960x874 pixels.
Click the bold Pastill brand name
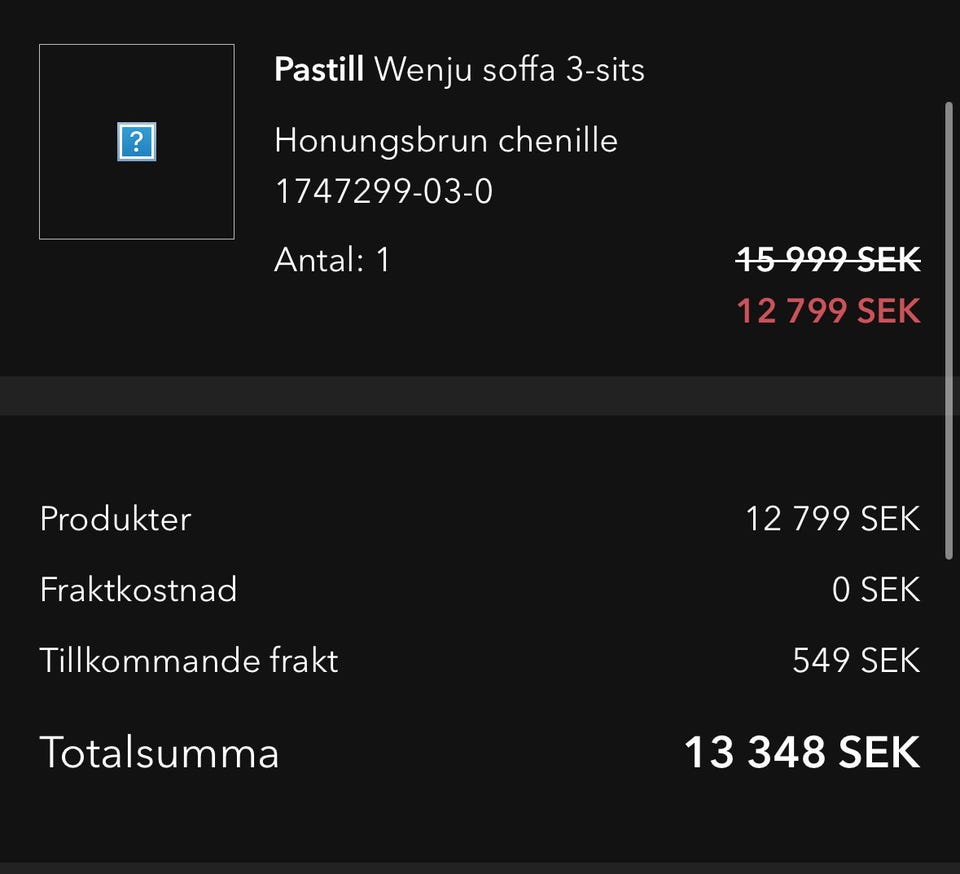pyautogui.click(x=320, y=70)
